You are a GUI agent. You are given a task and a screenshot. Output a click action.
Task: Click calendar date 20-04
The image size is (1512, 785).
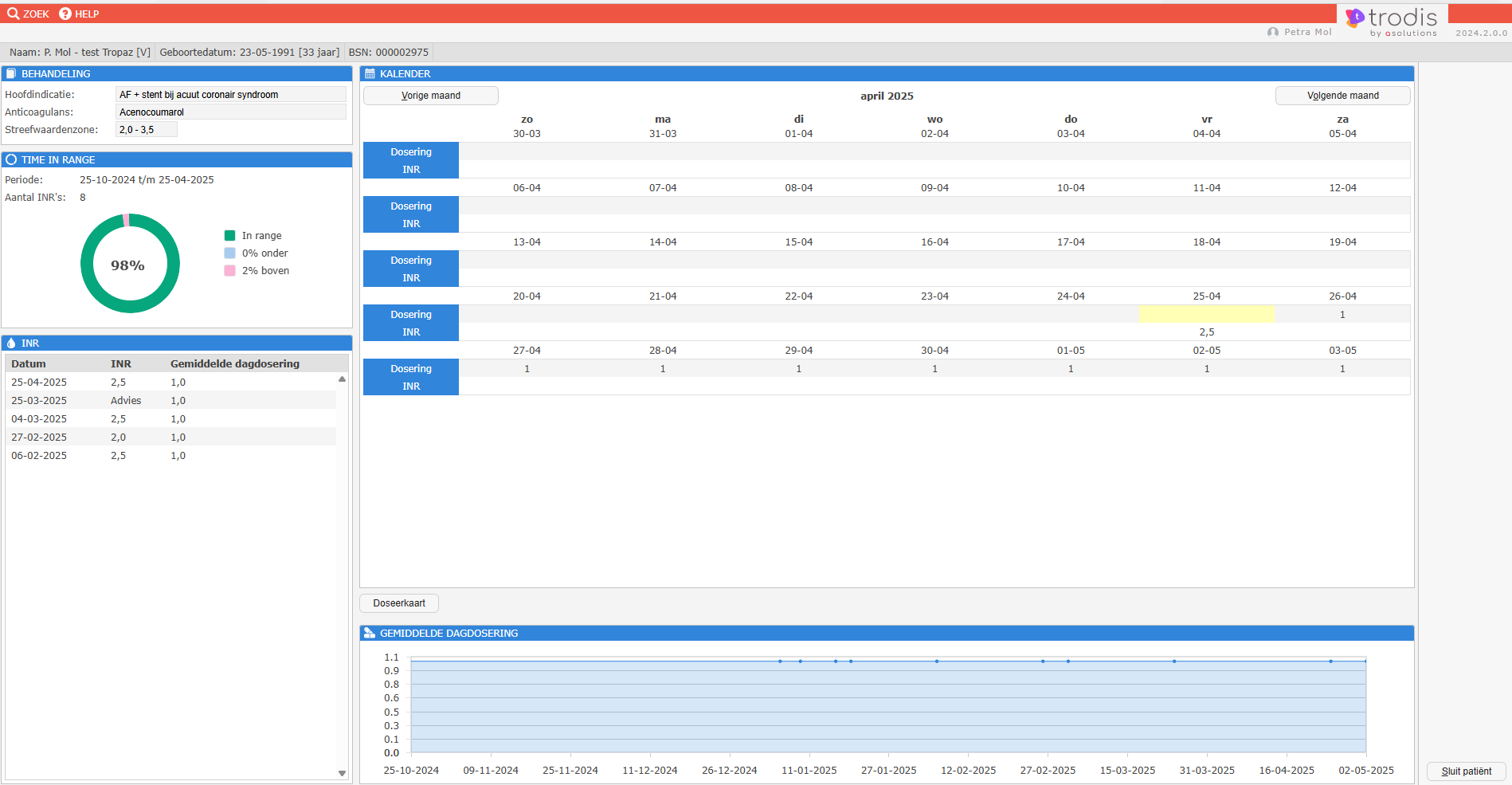[527, 296]
